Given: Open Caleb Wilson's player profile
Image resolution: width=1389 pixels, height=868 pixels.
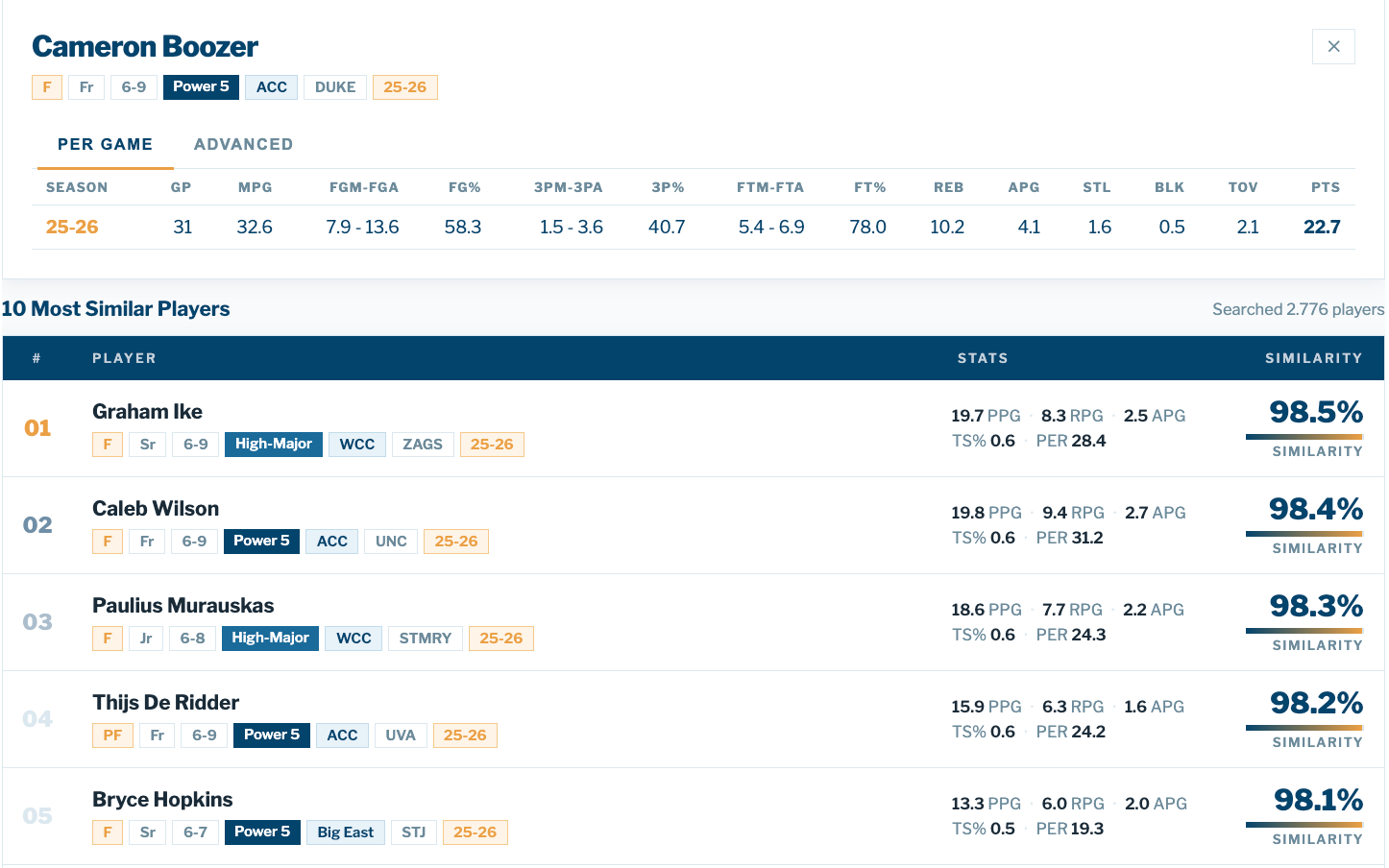Looking at the screenshot, I should pos(156,509).
